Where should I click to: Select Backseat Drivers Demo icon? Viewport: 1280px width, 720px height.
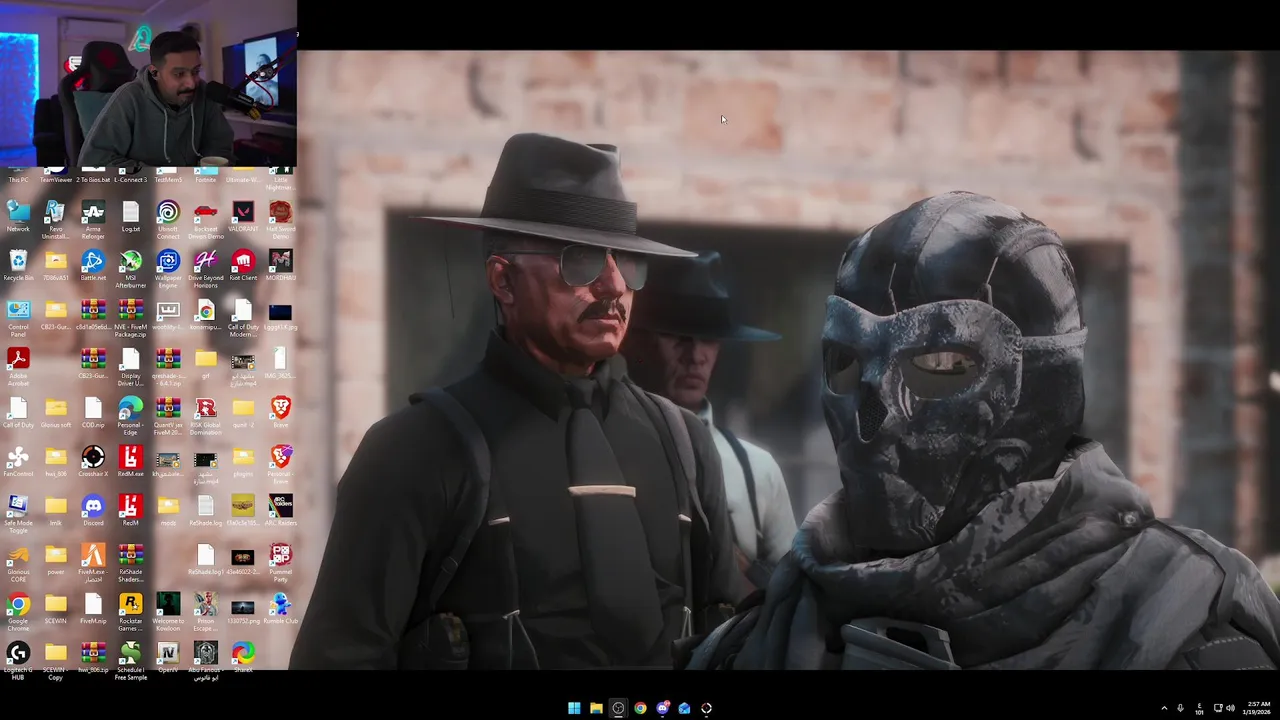pos(205,220)
